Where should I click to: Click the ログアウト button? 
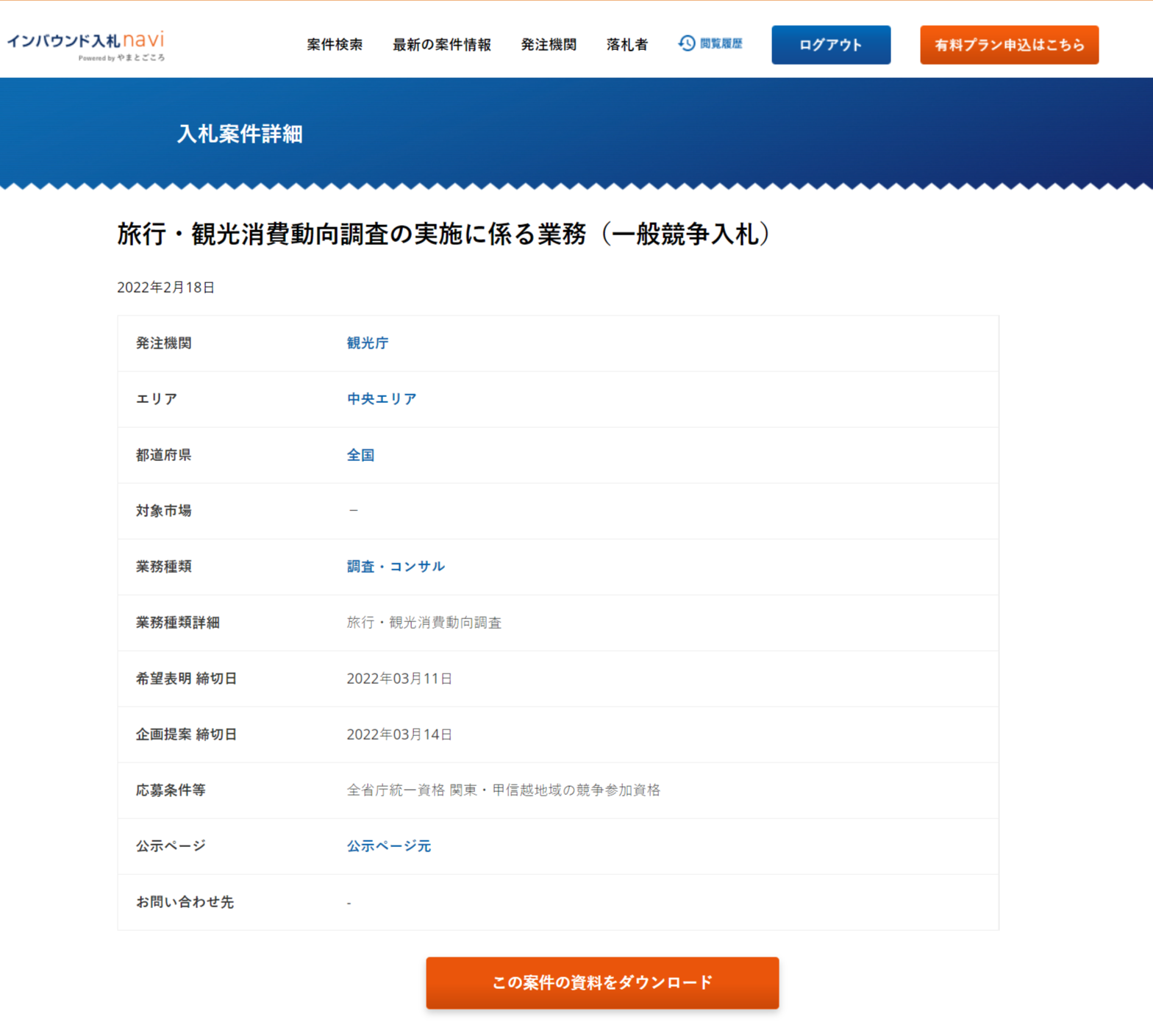click(x=831, y=45)
